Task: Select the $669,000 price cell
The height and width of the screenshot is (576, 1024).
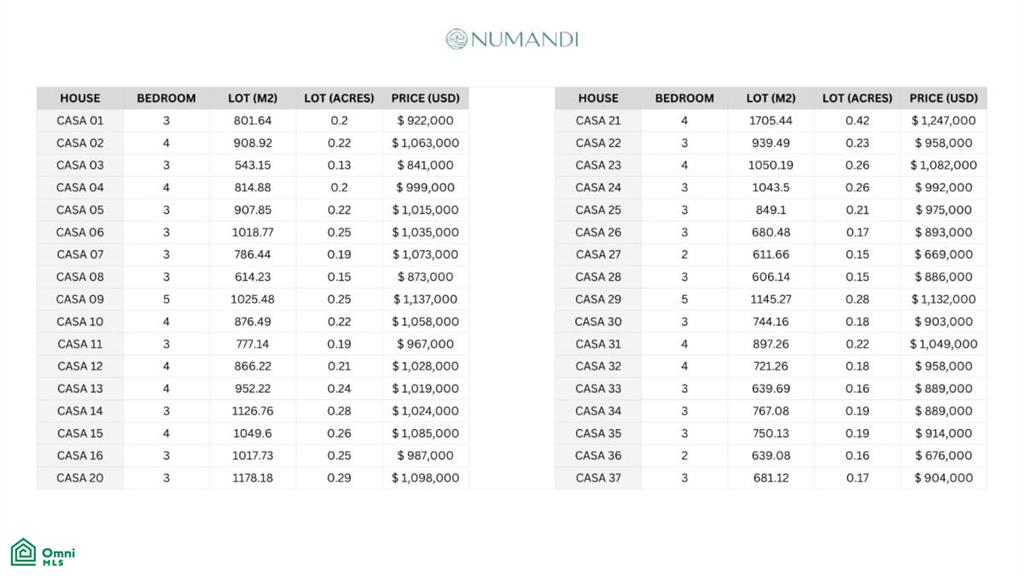Action: [943, 254]
